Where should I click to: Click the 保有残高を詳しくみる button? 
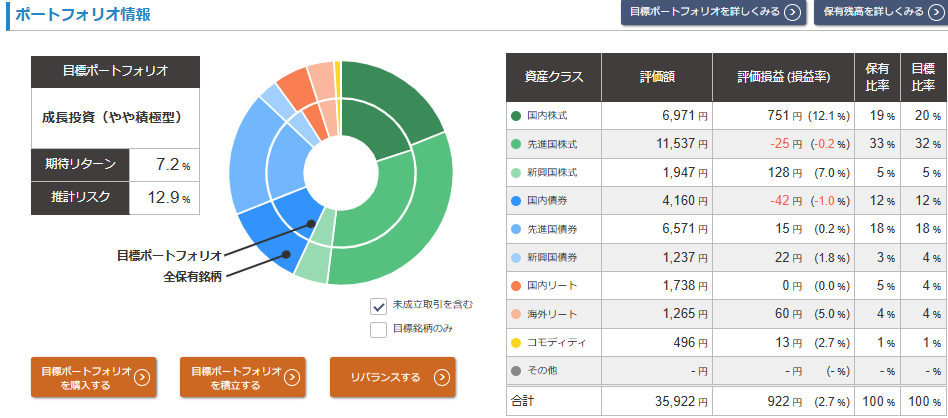pos(871,13)
